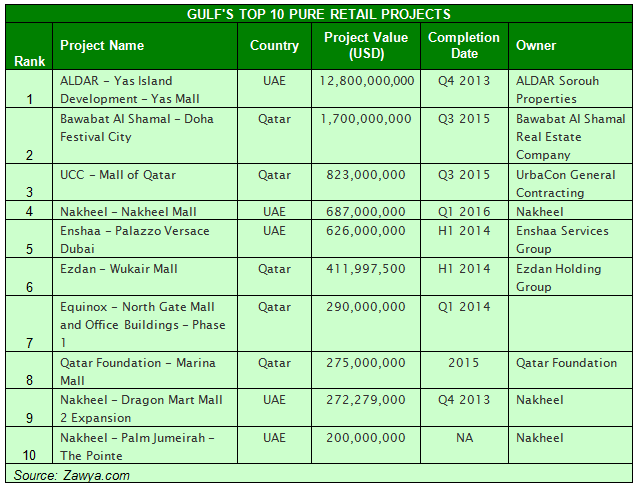
Task: Click the Bawabat Al Shamal project name
Action: (137, 128)
